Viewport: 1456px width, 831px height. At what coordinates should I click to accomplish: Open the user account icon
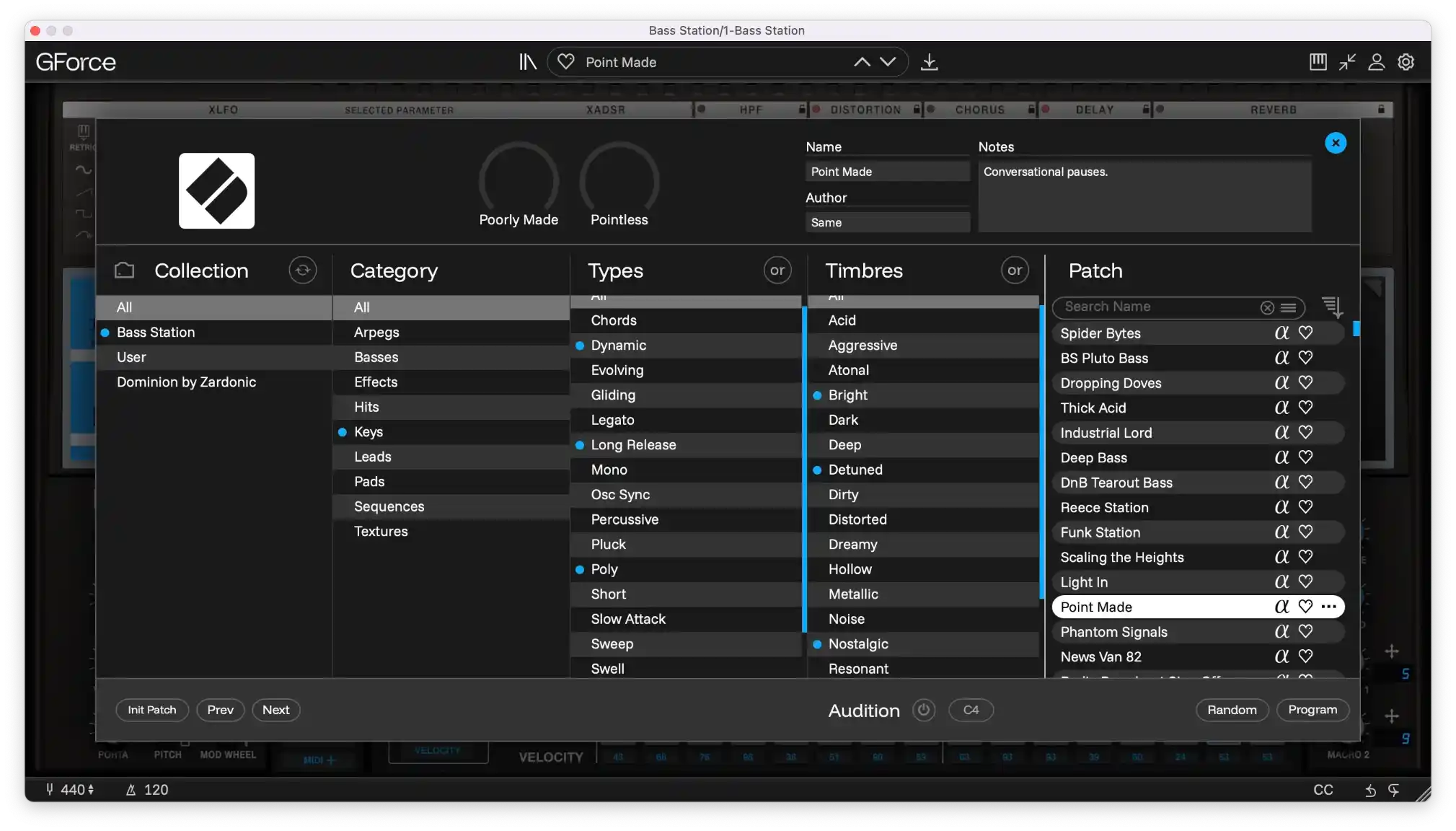(1376, 62)
